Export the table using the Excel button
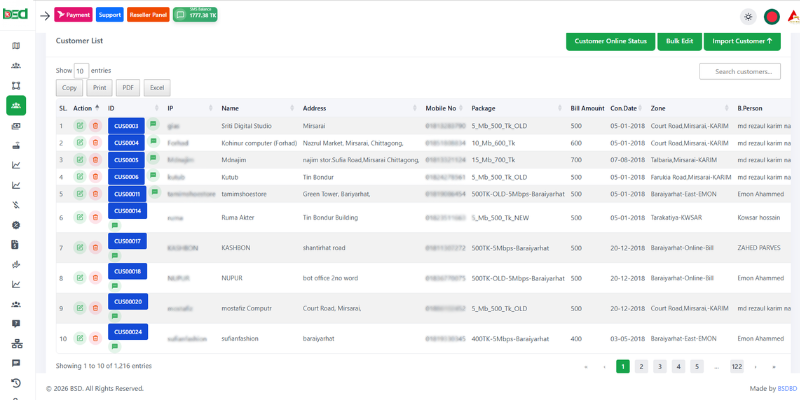 click(x=157, y=88)
